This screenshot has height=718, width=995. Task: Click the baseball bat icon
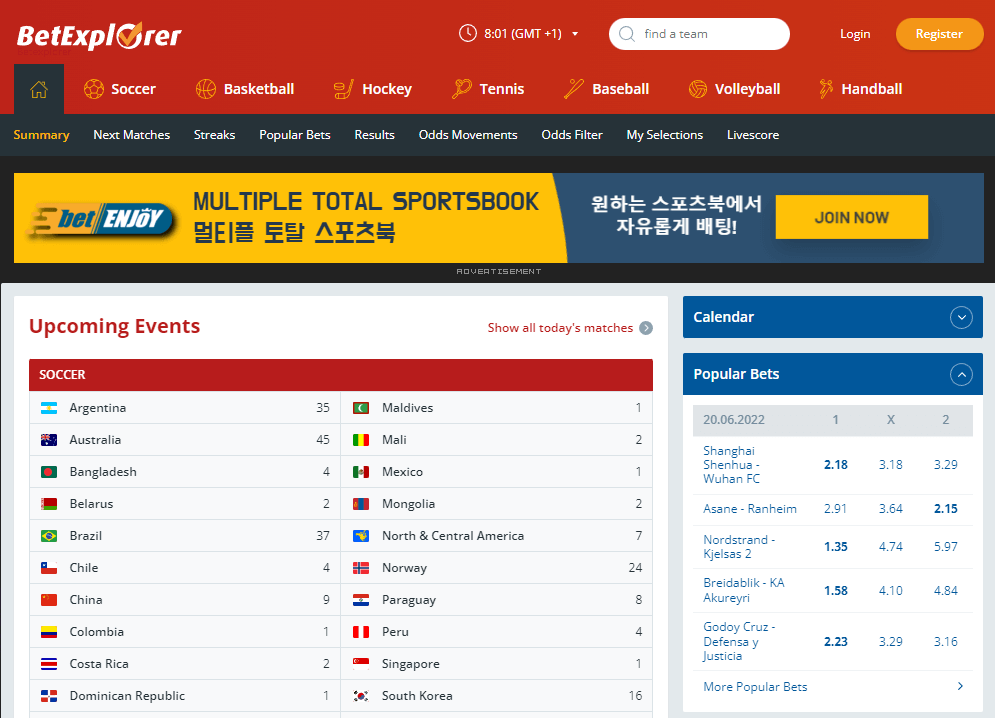(574, 89)
